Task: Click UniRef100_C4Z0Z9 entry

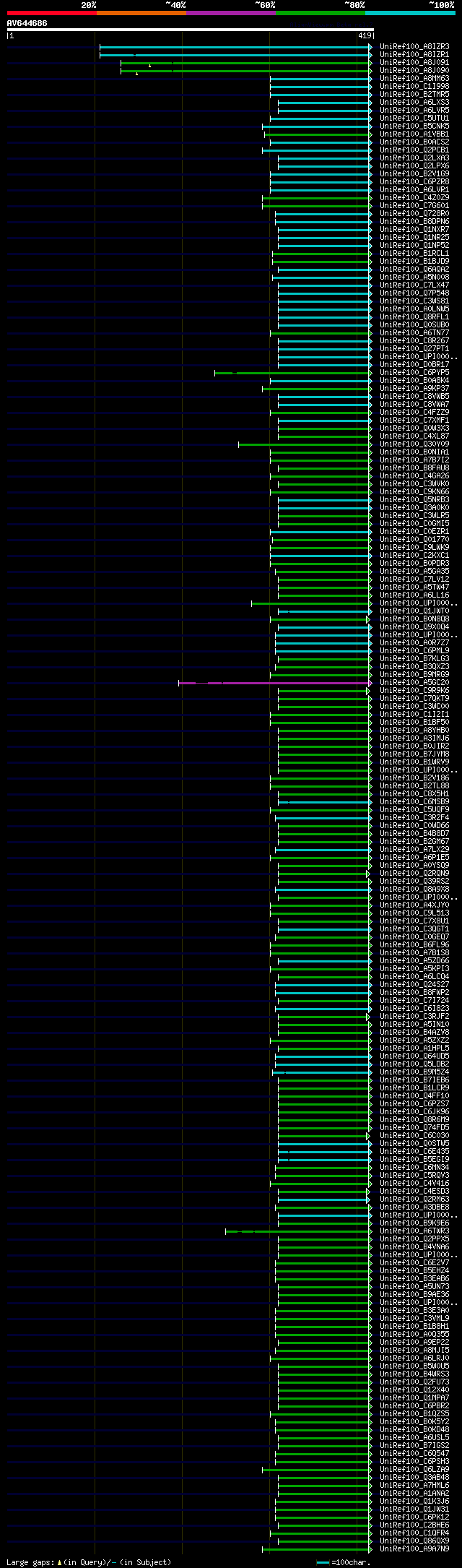Action: point(414,197)
